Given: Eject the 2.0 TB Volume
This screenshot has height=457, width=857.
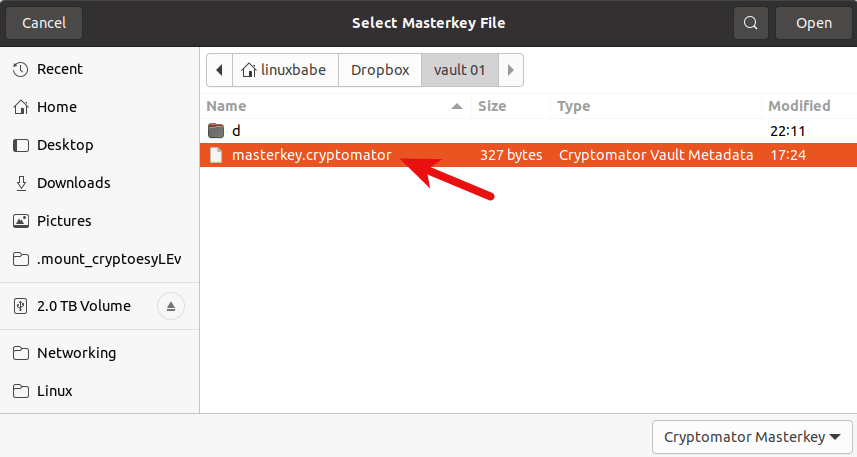Looking at the screenshot, I should click(x=171, y=306).
